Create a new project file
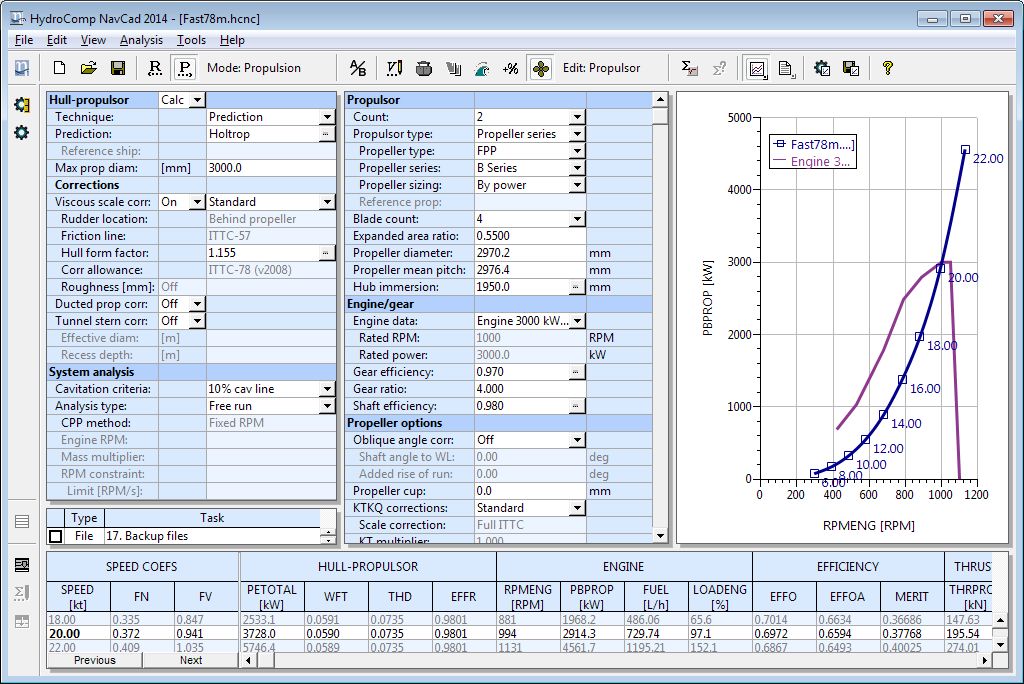 pyautogui.click(x=59, y=68)
